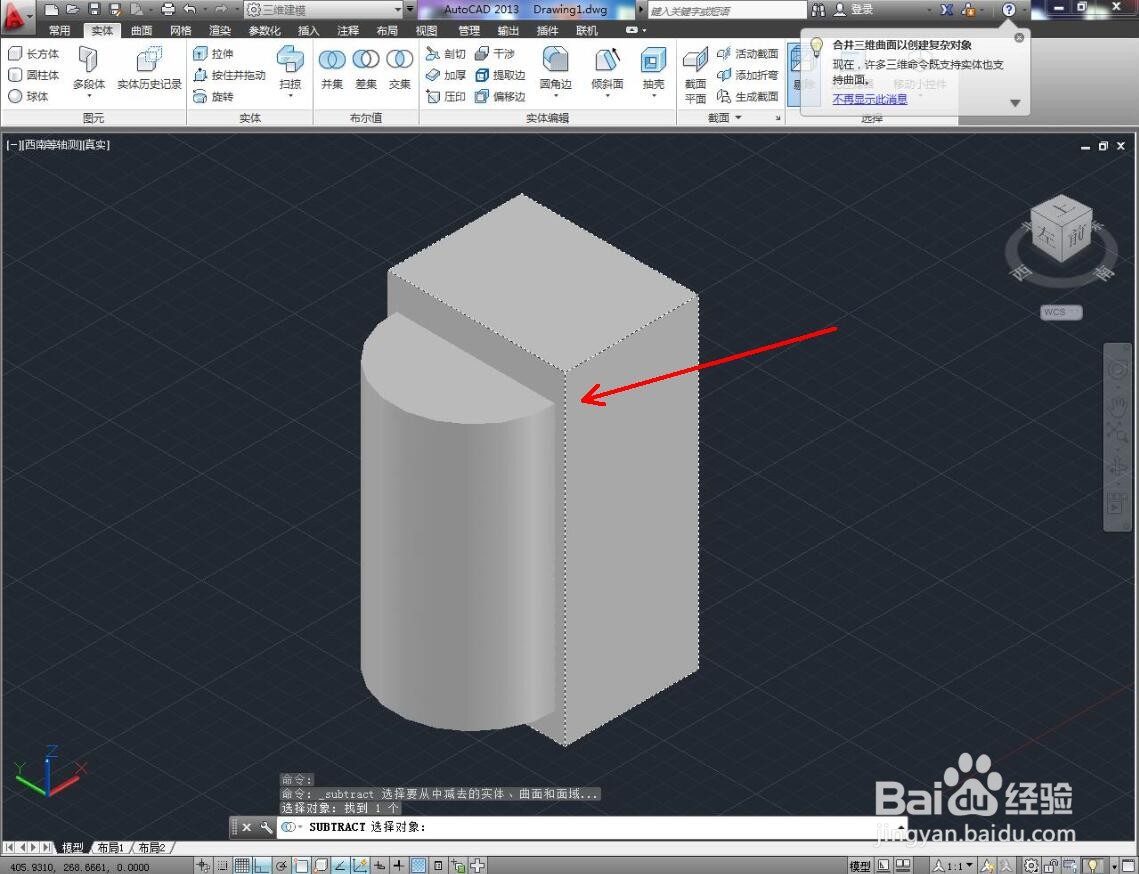Image resolution: width=1139 pixels, height=874 pixels.
Task: Switch to the 渲染 ribbon tab
Action: click(x=220, y=31)
